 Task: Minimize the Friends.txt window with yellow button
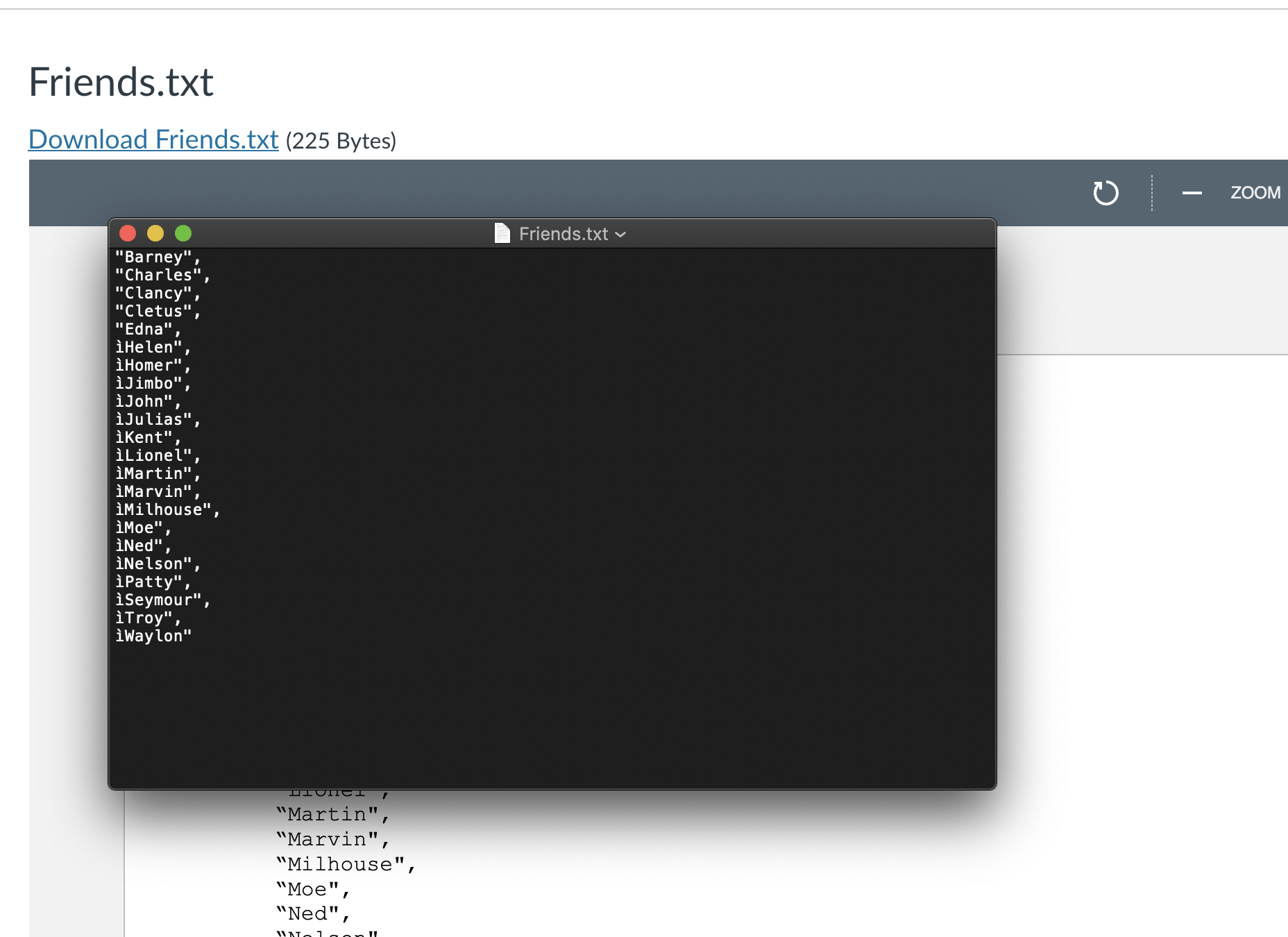coord(155,233)
